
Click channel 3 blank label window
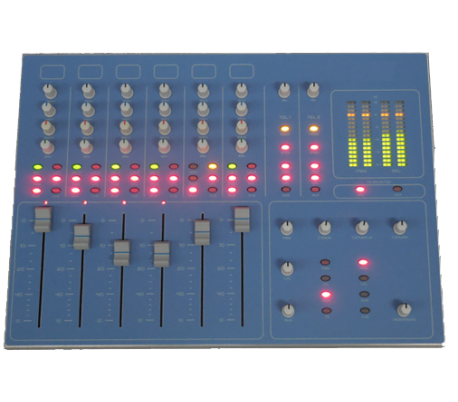point(128,72)
